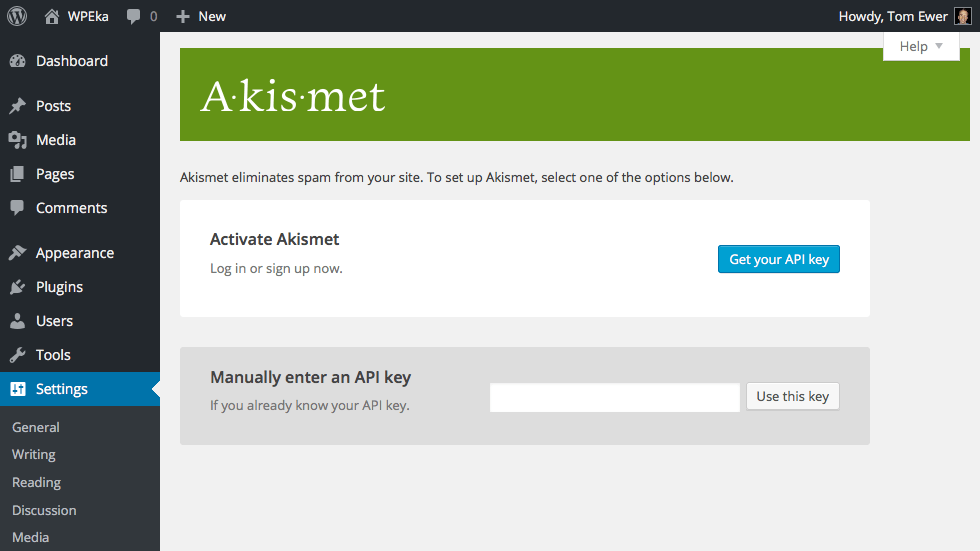Click the WordPress logo icon

17,16
